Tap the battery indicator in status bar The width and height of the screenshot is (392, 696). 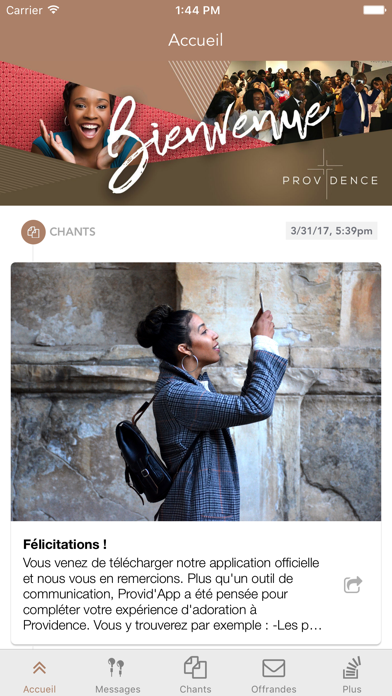coord(374,10)
